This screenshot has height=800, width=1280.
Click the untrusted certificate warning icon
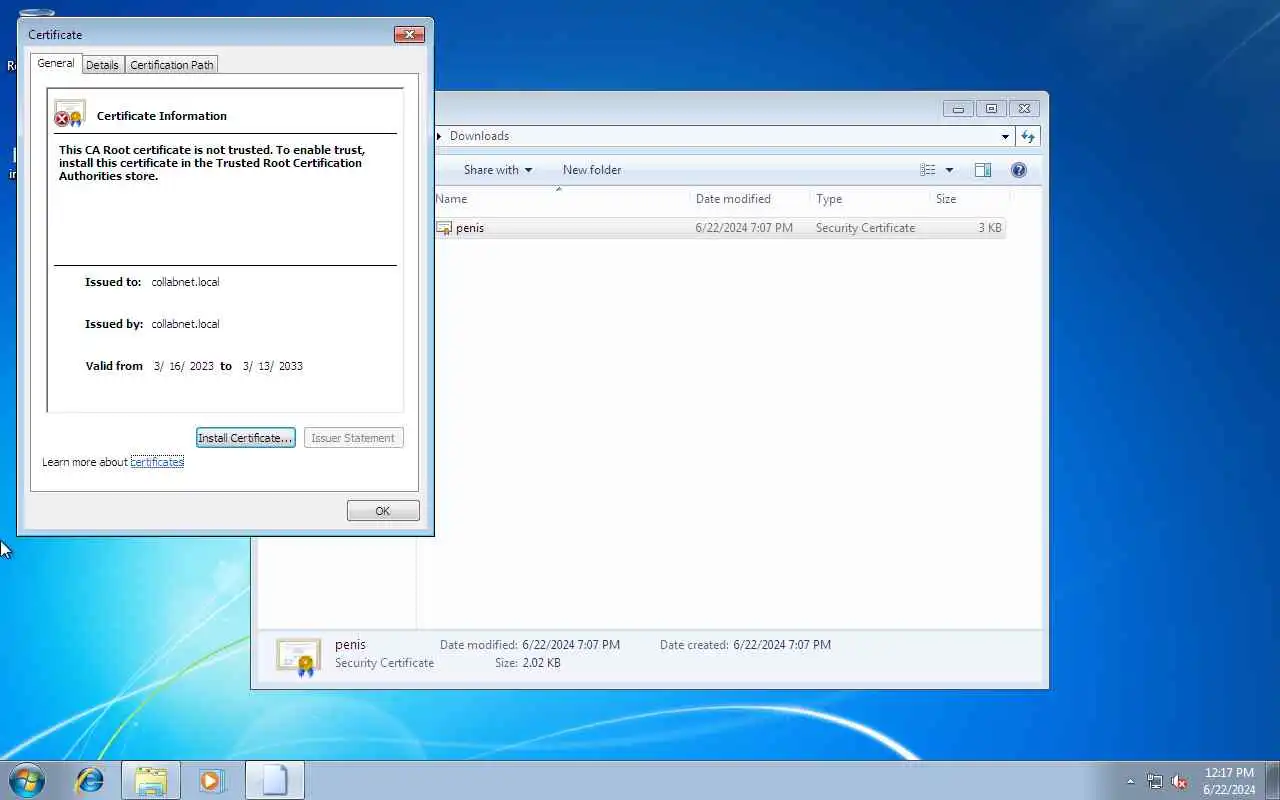70,114
